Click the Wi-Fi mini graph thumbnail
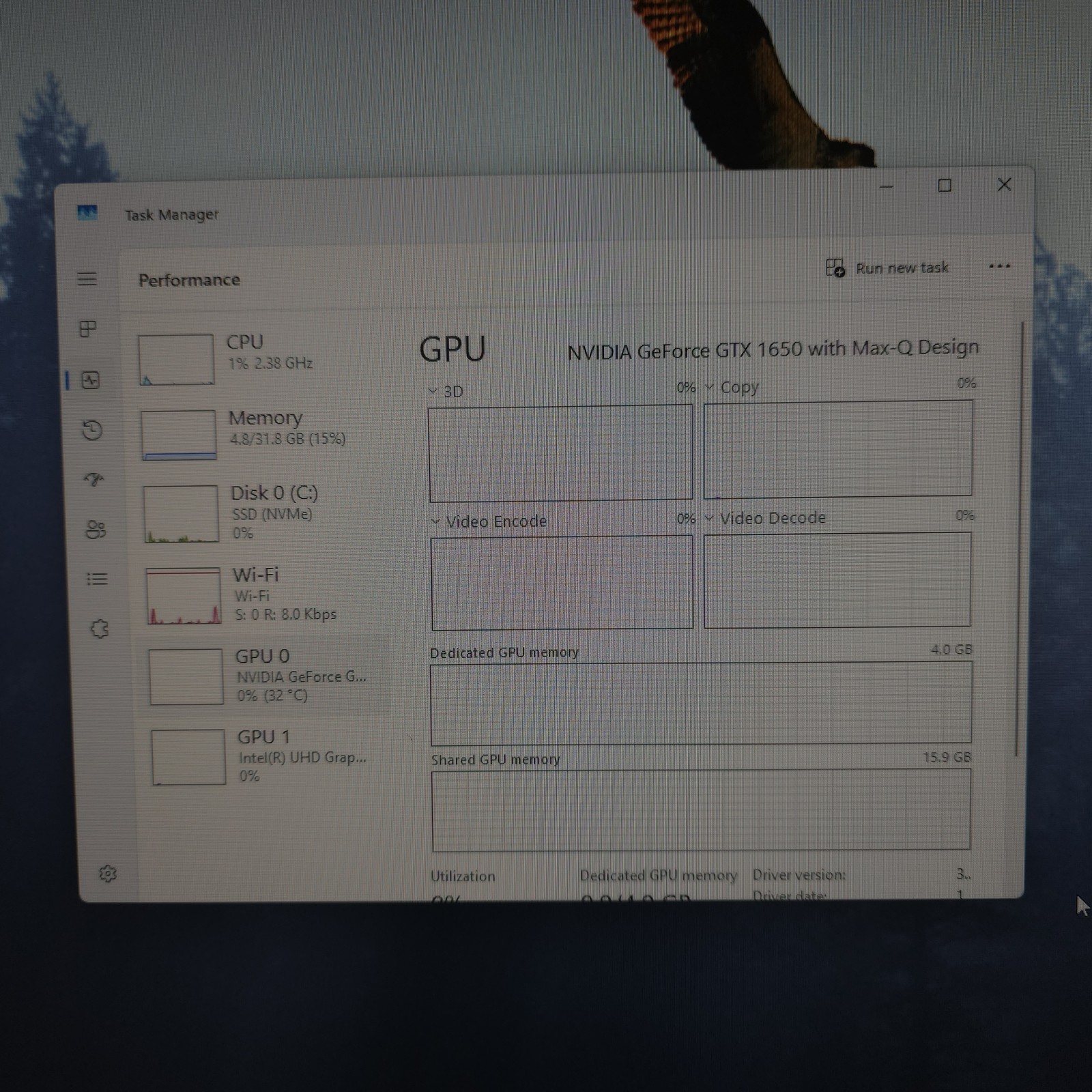 (x=184, y=596)
